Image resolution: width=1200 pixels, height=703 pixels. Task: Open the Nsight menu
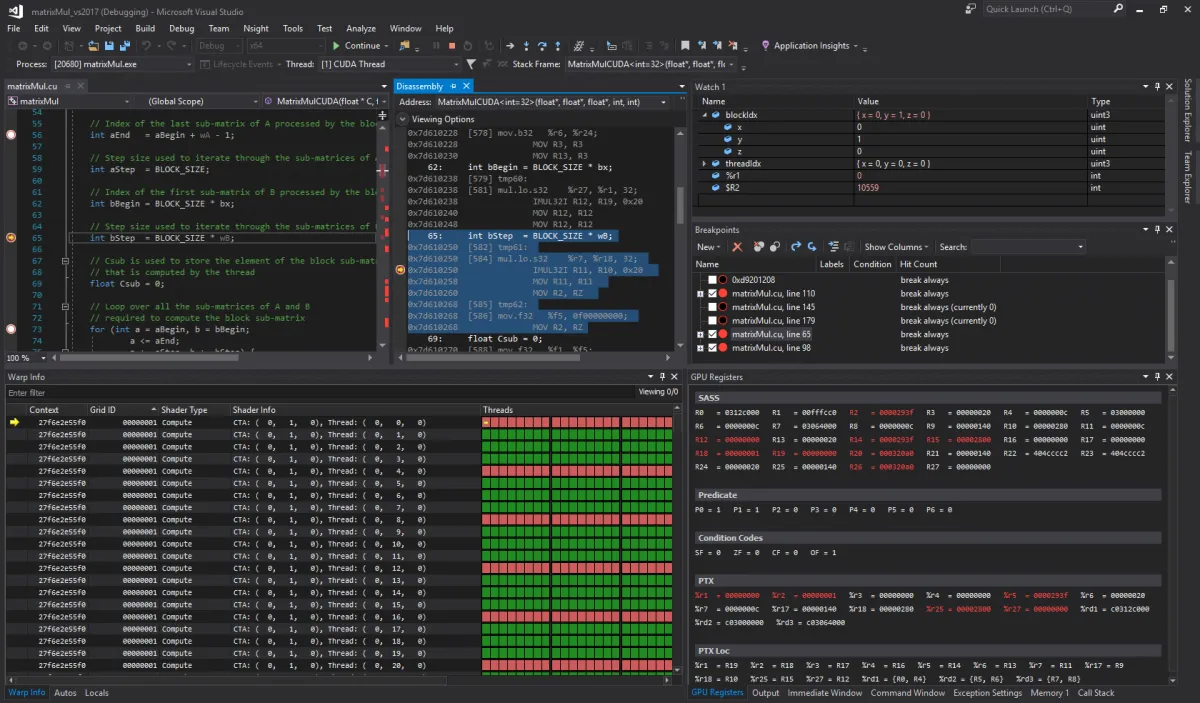tap(255, 28)
